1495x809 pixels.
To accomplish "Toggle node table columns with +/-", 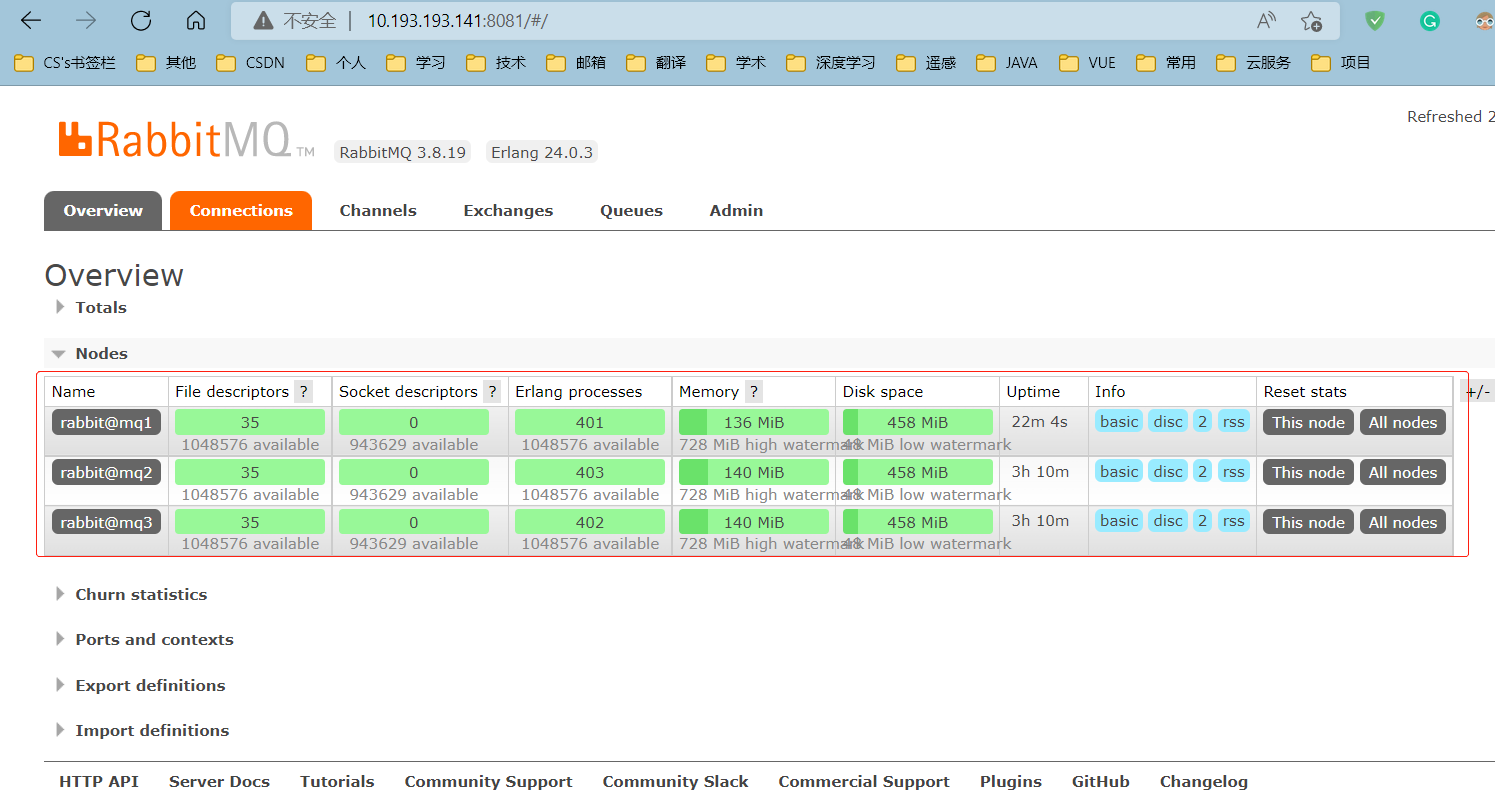I will coord(1477,392).
